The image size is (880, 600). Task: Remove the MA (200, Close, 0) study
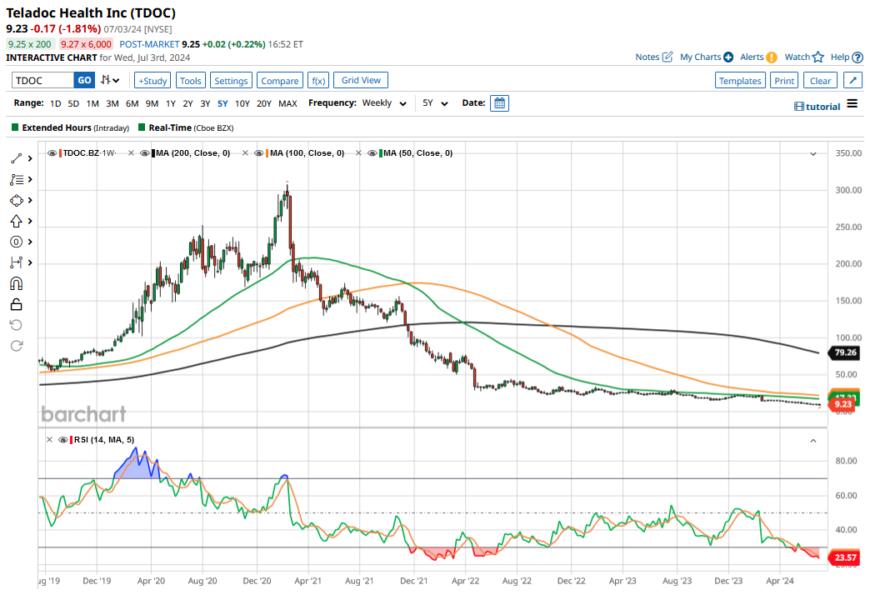[131, 153]
